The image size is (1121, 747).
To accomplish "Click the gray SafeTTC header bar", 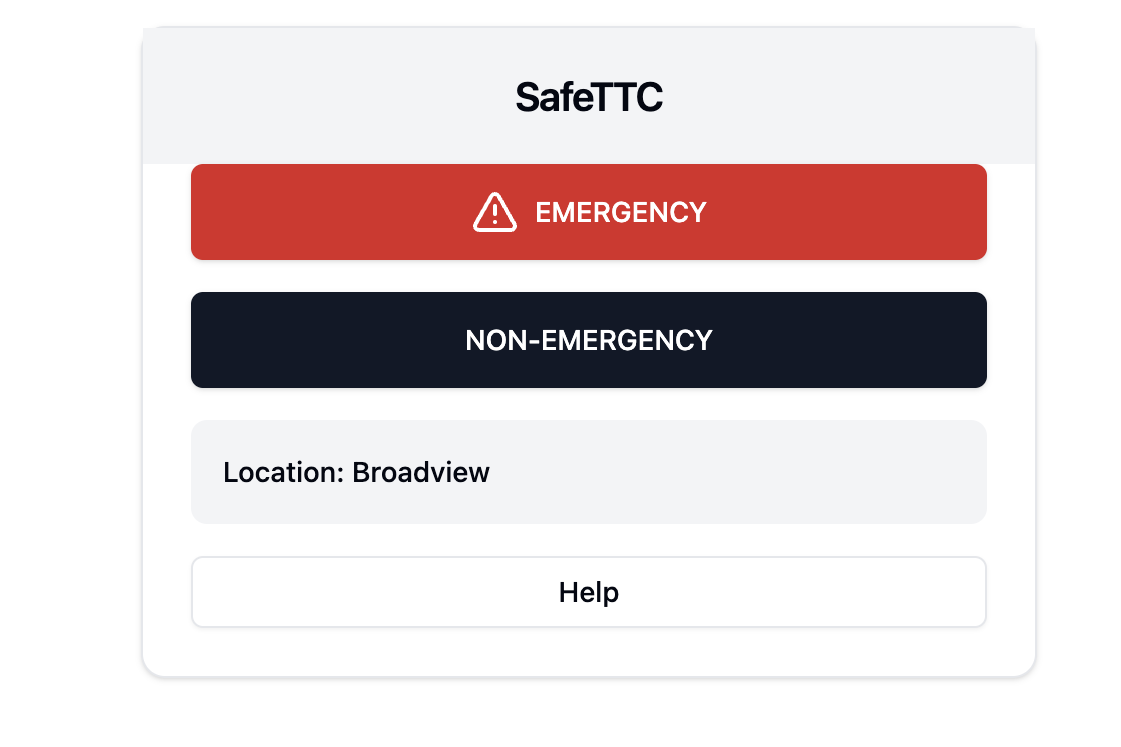I will coord(588,96).
